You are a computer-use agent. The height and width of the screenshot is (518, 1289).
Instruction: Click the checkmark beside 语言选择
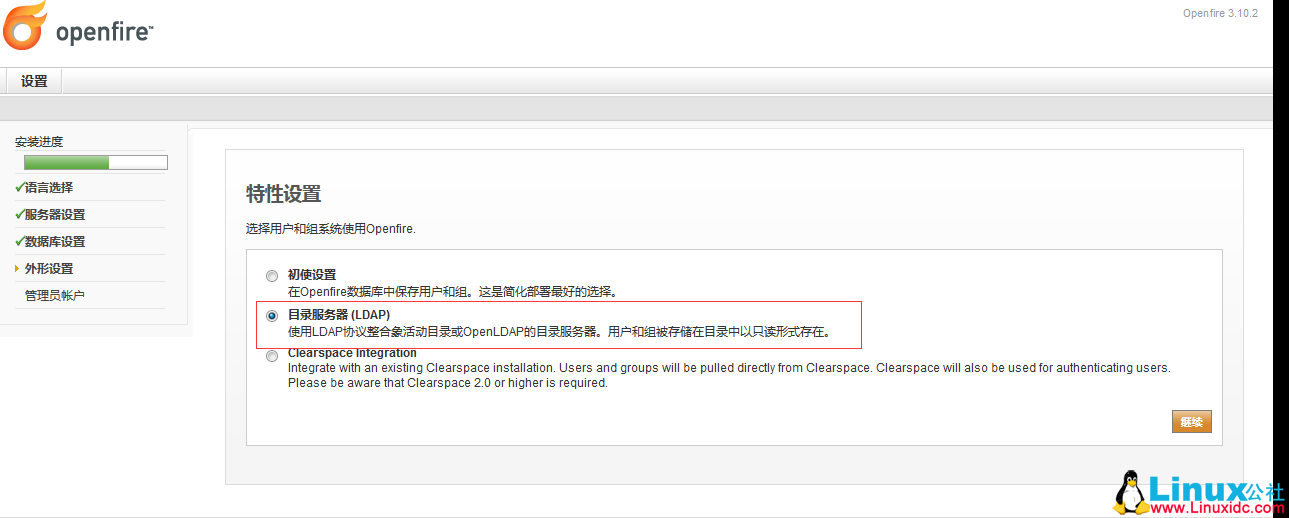pos(19,187)
